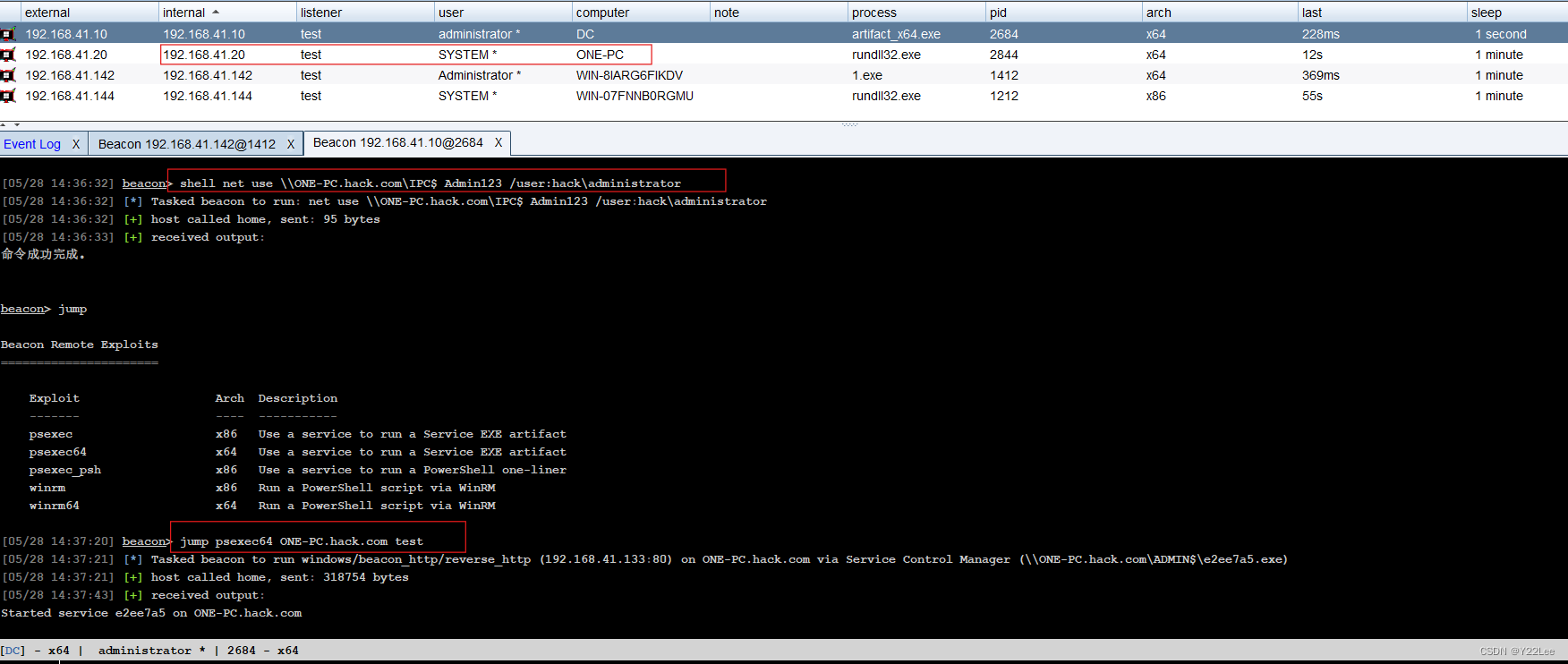Click pid 2844 cell
This screenshot has width=1568, height=664.
pyautogui.click(x=1004, y=55)
